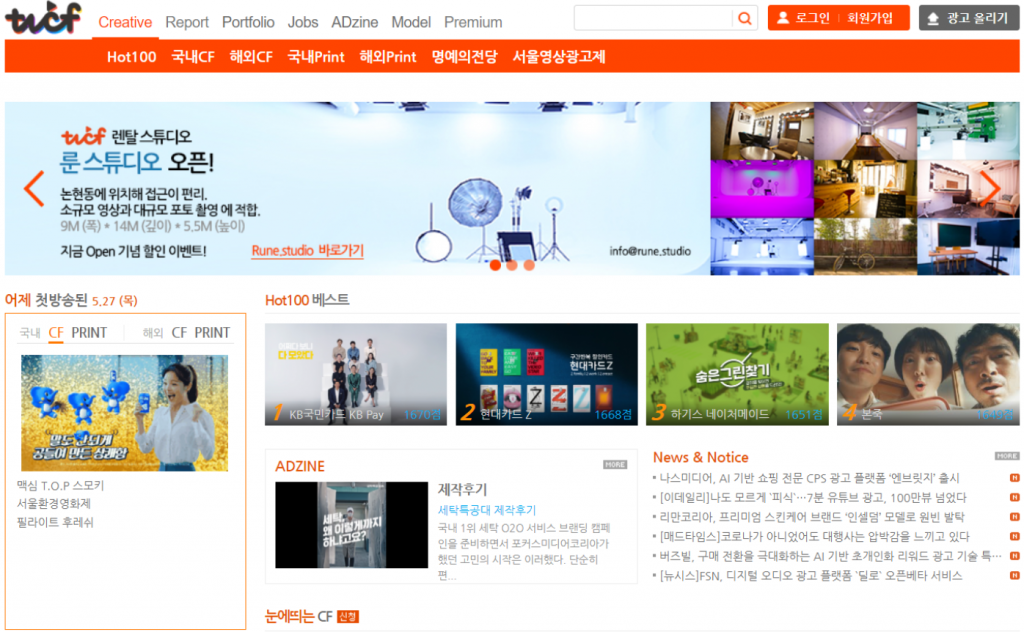The width and height of the screenshot is (1024, 632).
Task: Click N icon beside 뉴시스 news
Action: tap(1014, 576)
